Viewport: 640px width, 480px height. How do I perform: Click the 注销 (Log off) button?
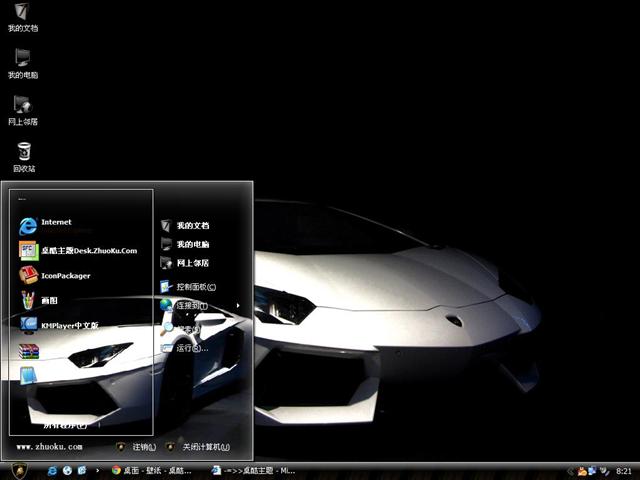(136, 447)
